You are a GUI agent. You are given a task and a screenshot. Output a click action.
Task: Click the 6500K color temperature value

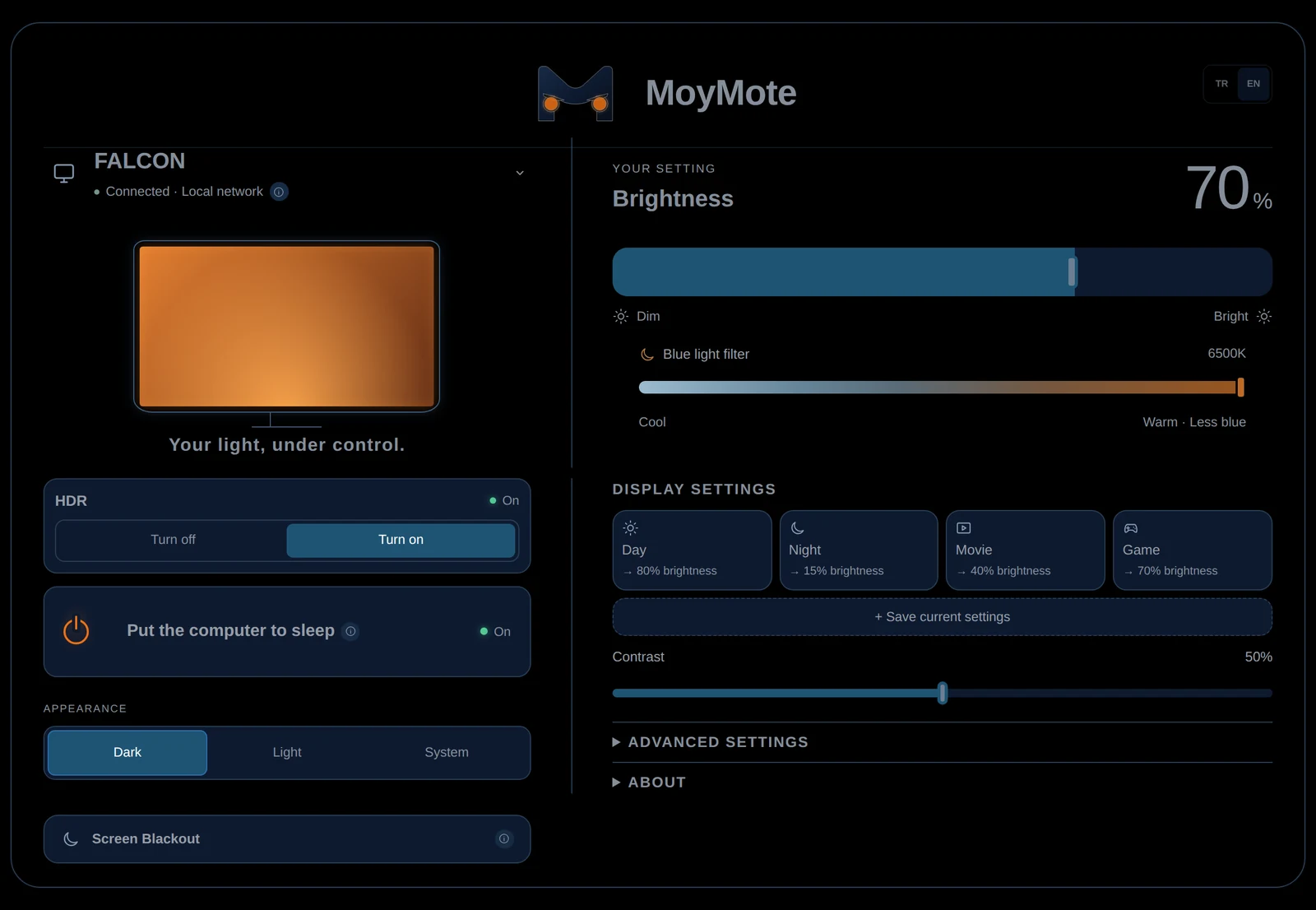pyautogui.click(x=1226, y=353)
